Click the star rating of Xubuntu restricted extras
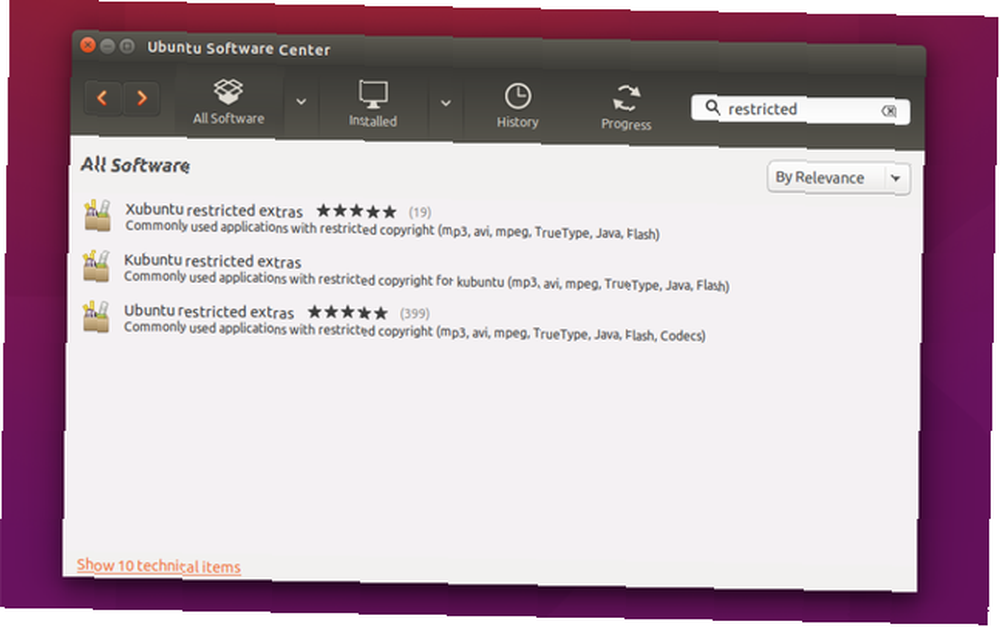This screenshot has width=1000, height=627. pyautogui.click(x=357, y=211)
